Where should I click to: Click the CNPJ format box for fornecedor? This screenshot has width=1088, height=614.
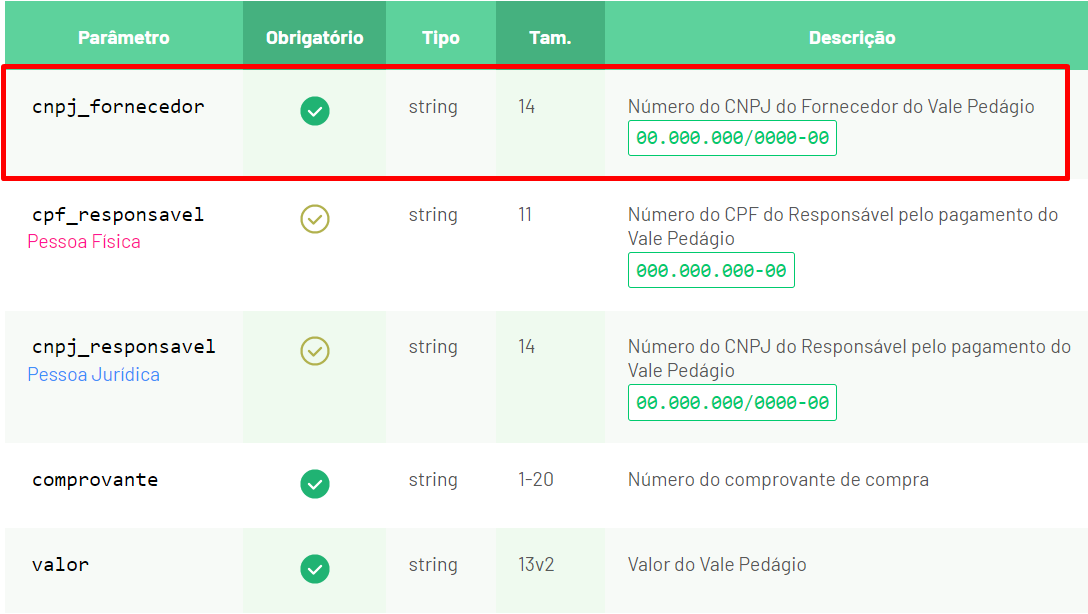[x=732, y=138]
